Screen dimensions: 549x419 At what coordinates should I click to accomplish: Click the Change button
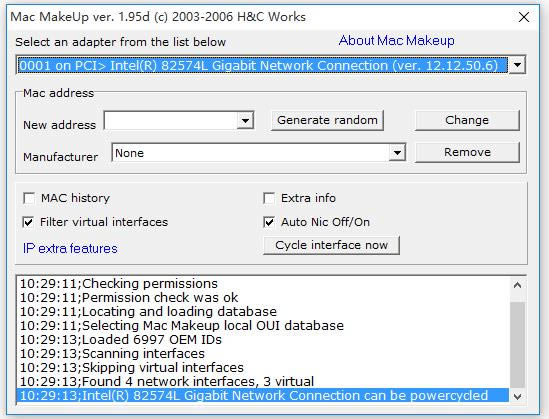(x=467, y=120)
